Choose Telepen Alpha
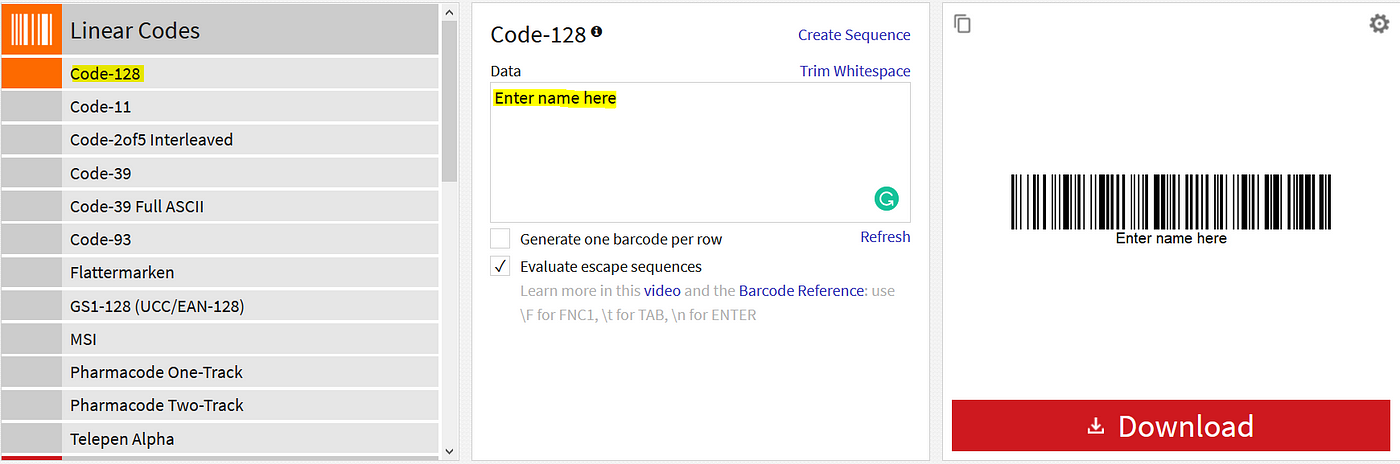The image size is (1400, 464). (220, 438)
